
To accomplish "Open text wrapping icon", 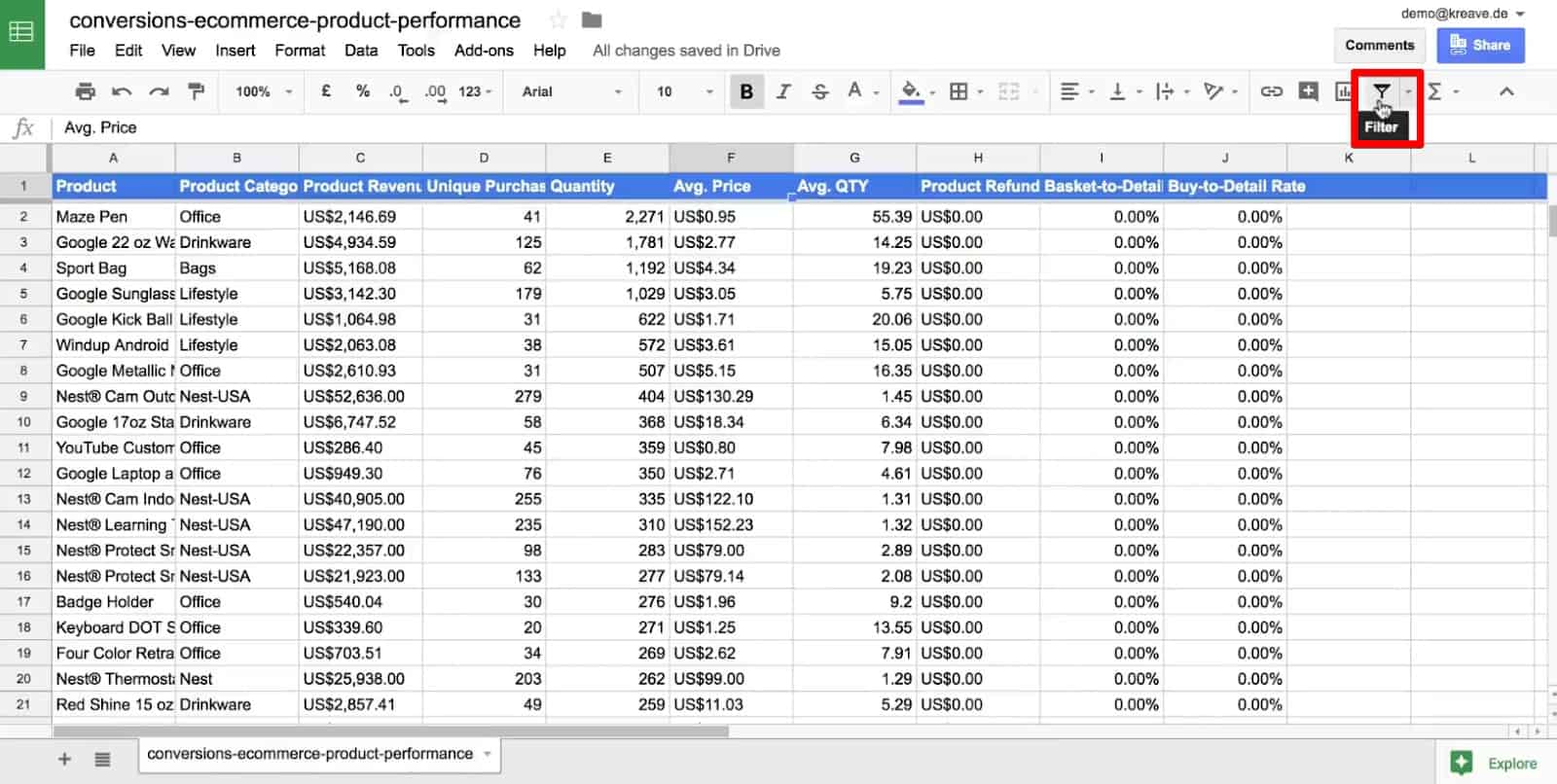I will (1165, 91).
